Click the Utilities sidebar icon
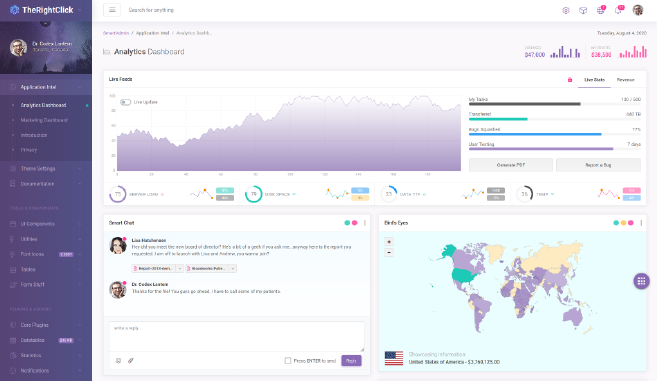This screenshot has width=657, height=381. (x=13, y=239)
